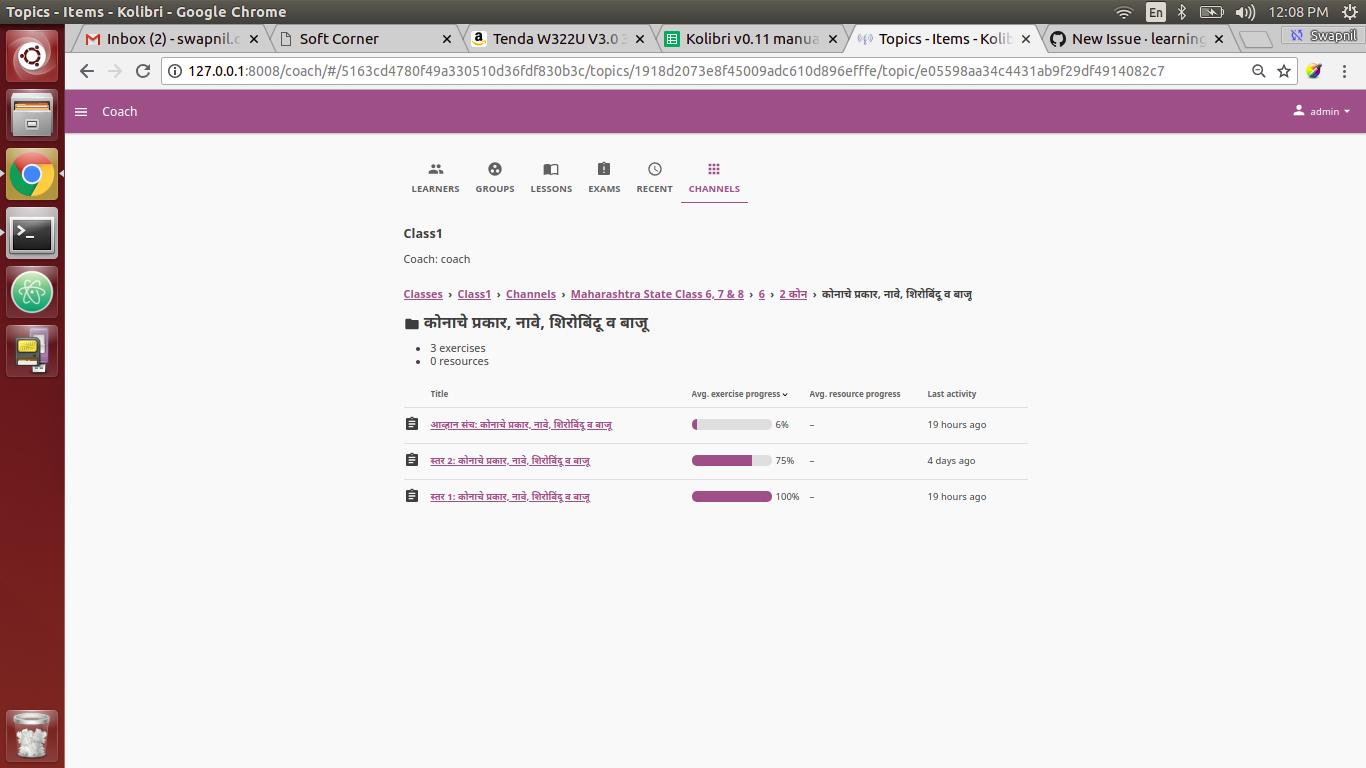This screenshot has width=1366, height=768.
Task: Open the sidebar hamburger menu
Action: [x=80, y=112]
